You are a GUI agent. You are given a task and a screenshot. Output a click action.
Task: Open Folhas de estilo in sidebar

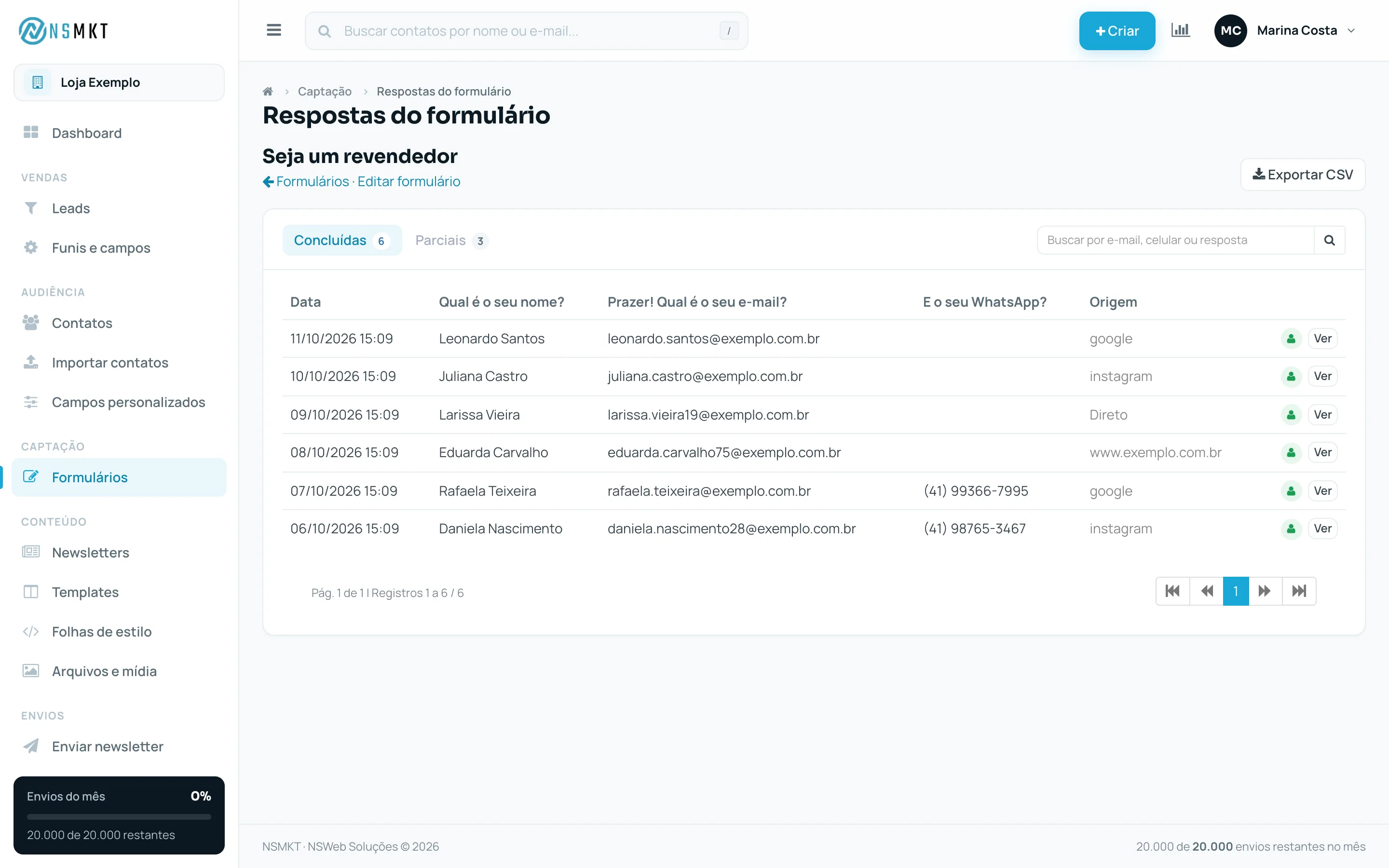(x=119, y=632)
